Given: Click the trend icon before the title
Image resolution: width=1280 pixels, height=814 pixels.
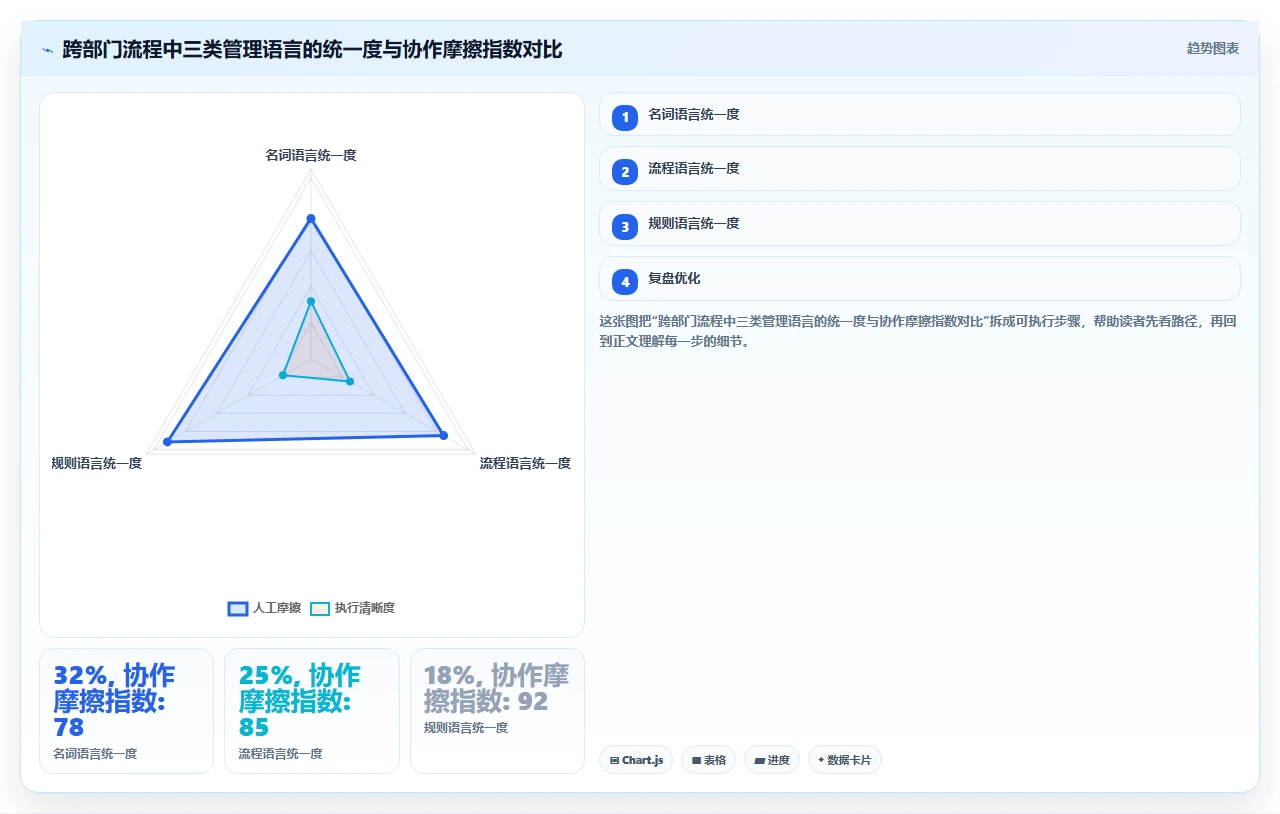Looking at the screenshot, I should pos(47,49).
